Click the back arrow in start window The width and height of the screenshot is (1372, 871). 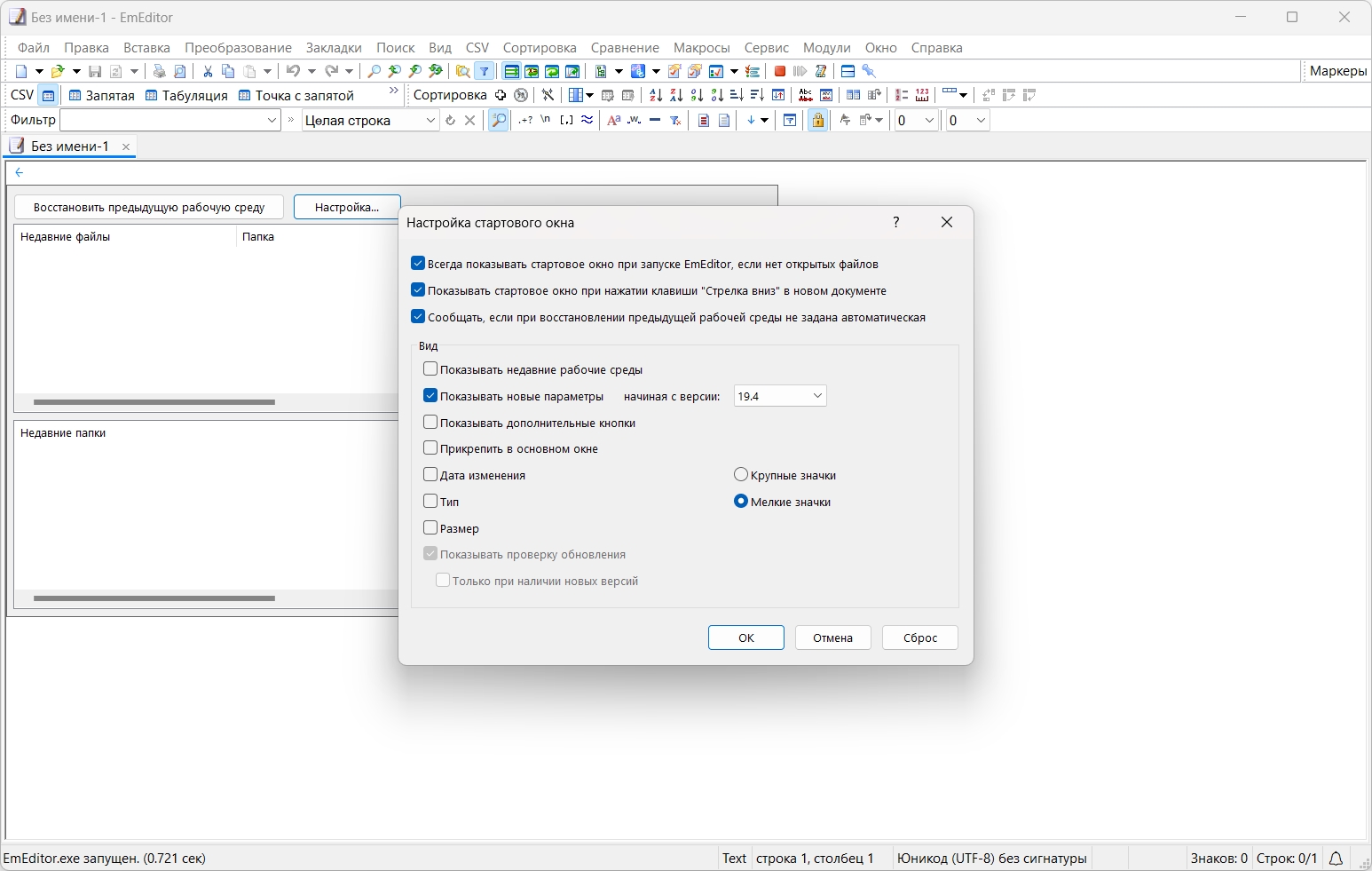(20, 172)
